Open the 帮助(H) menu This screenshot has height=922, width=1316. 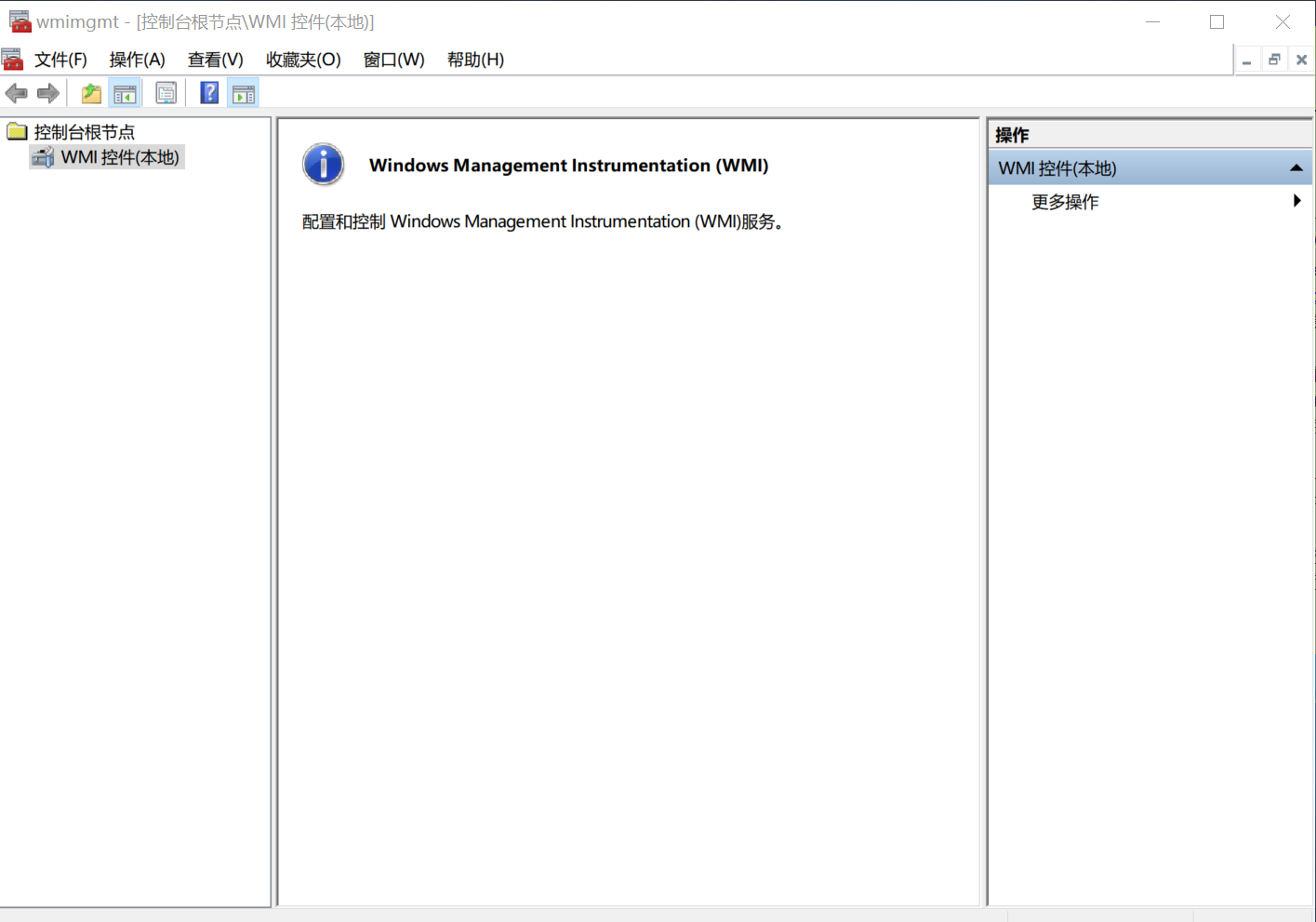[475, 60]
